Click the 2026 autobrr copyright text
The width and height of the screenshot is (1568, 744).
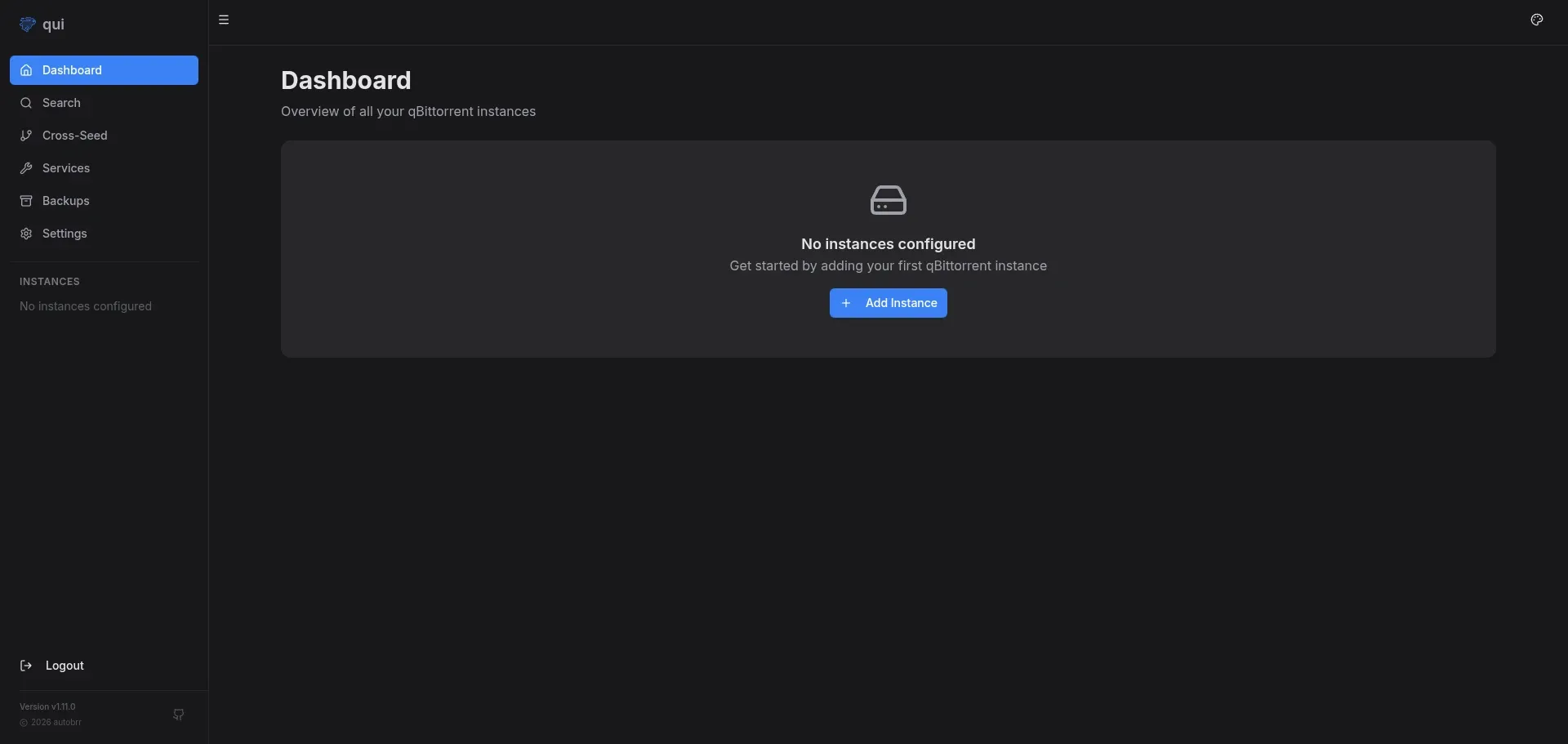56,722
